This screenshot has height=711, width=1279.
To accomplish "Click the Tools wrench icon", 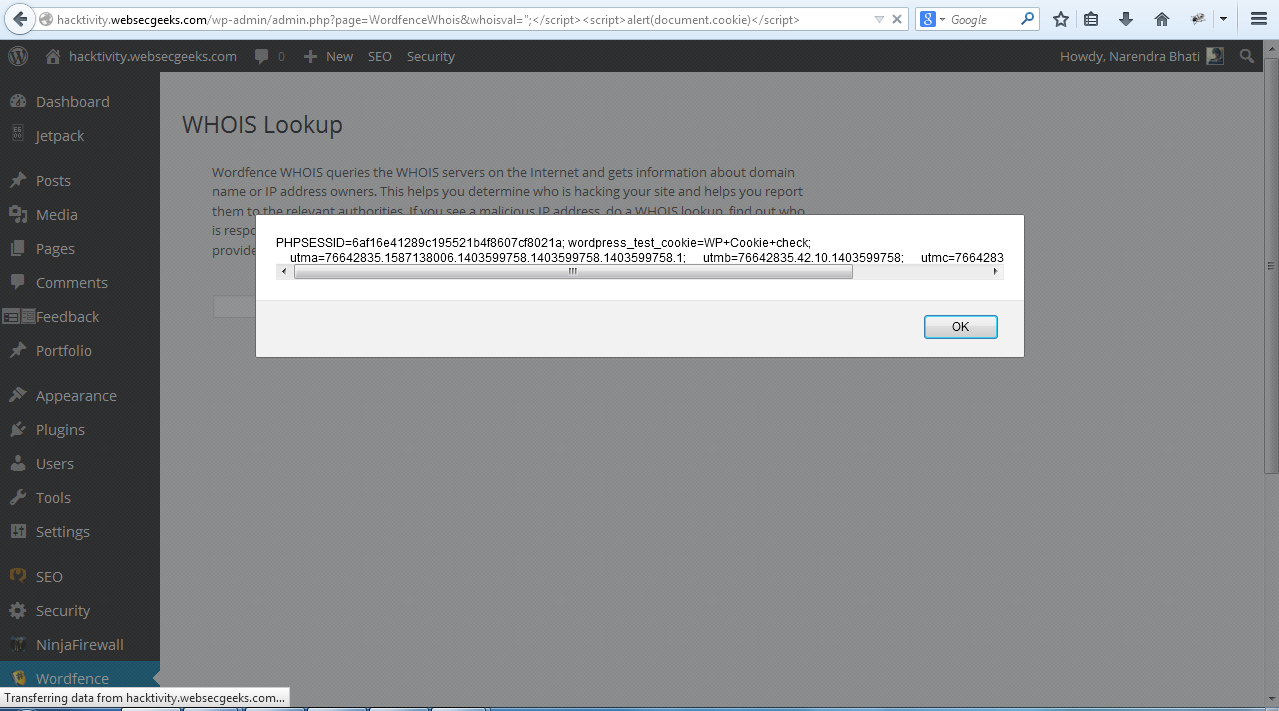I will click(x=18, y=497).
